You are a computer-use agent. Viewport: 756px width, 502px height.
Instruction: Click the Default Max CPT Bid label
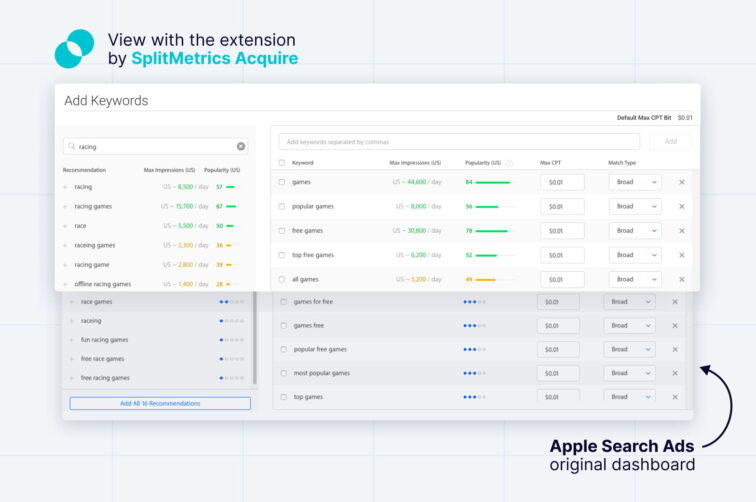point(644,118)
